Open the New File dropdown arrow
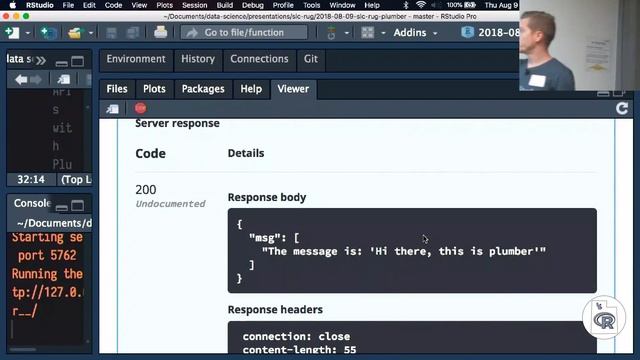The image size is (640, 360). (x=28, y=33)
